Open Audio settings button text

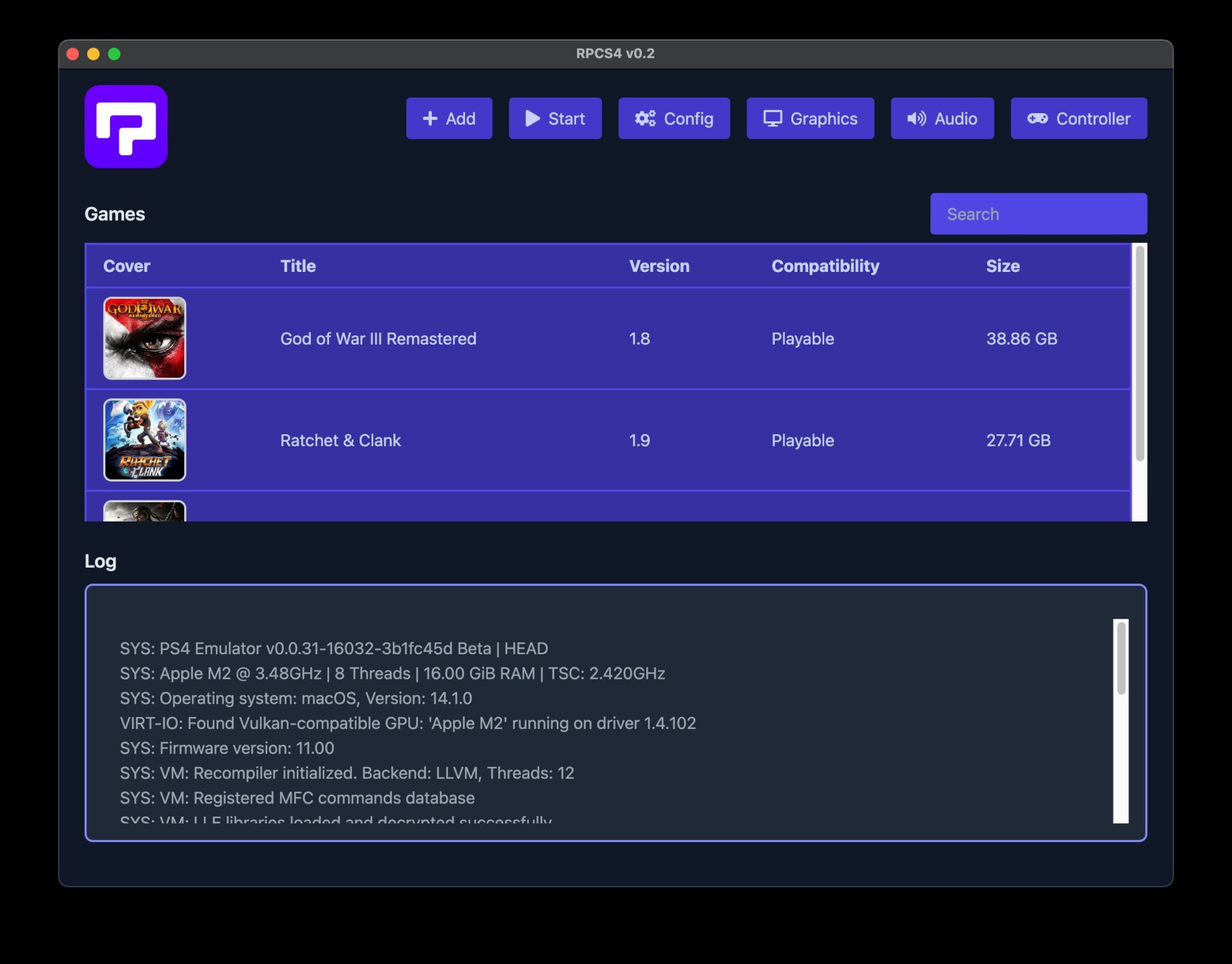955,118
